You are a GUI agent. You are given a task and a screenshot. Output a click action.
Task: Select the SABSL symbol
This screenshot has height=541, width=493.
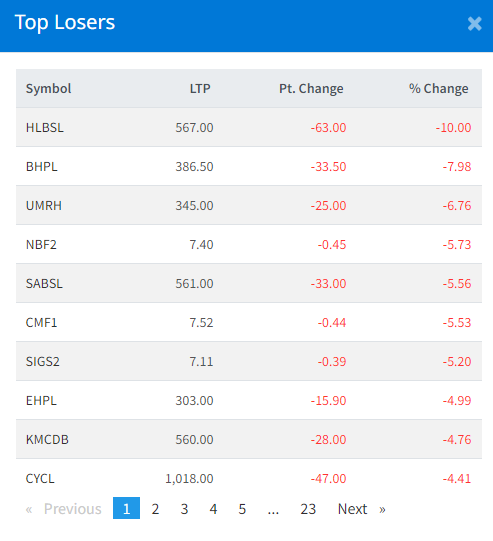point(44,284)
